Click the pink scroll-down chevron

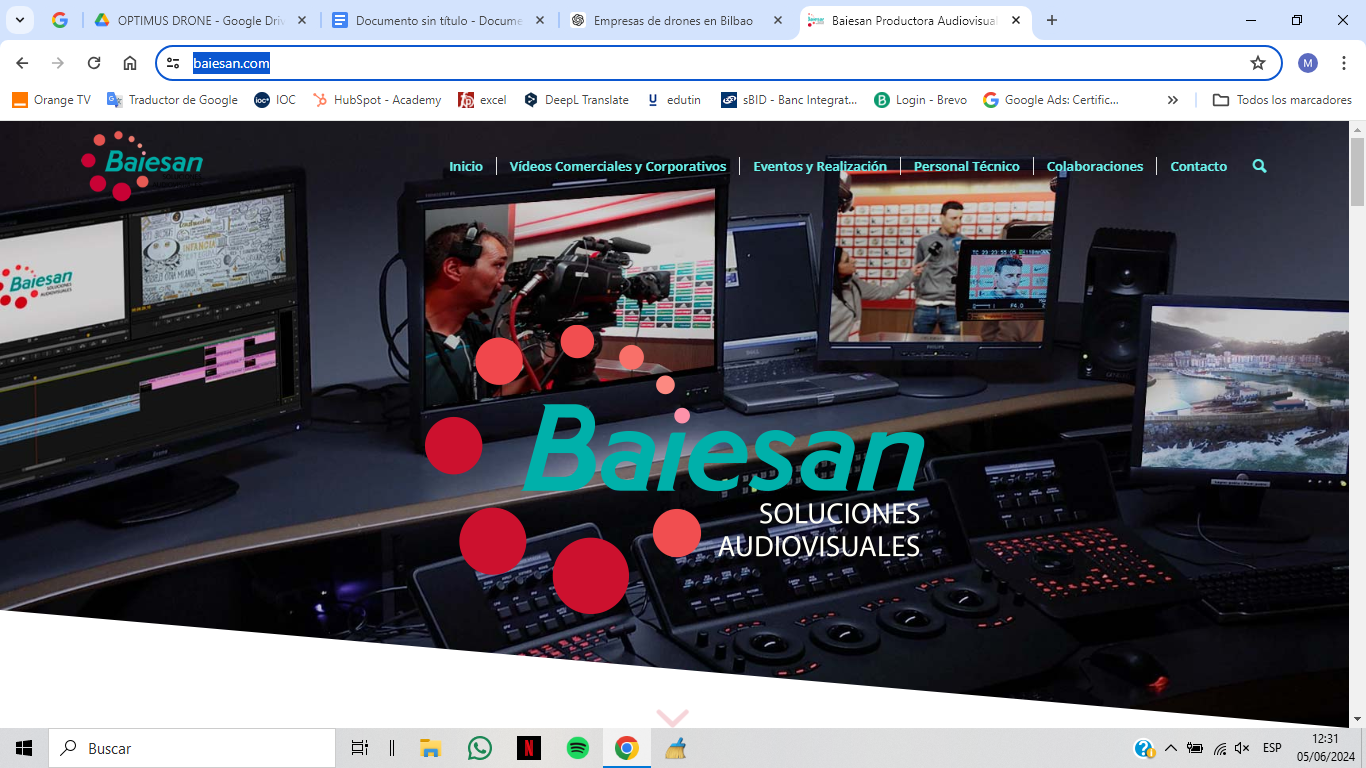pos(672,718)
